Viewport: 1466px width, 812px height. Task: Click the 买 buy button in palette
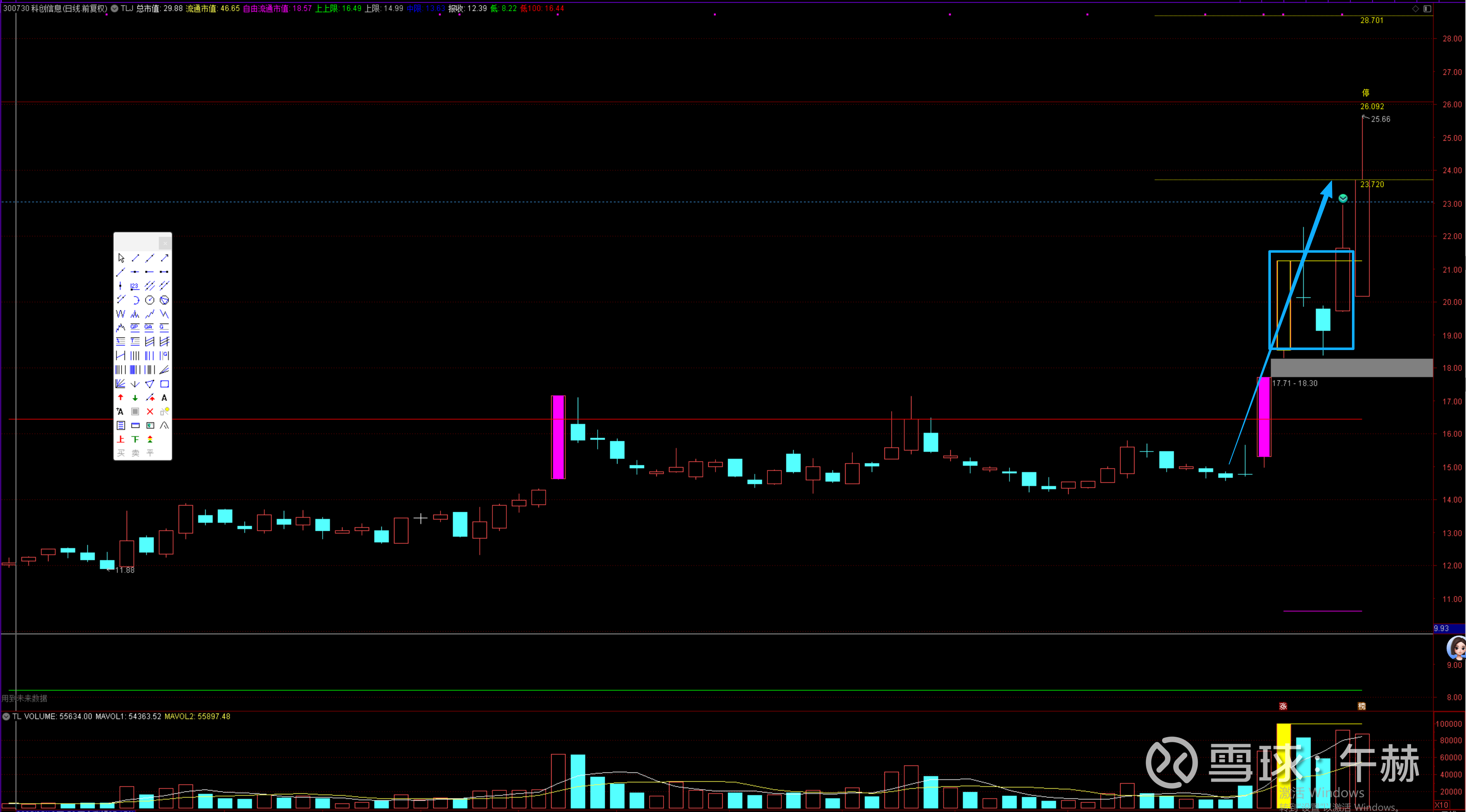[x=121, y=454]
